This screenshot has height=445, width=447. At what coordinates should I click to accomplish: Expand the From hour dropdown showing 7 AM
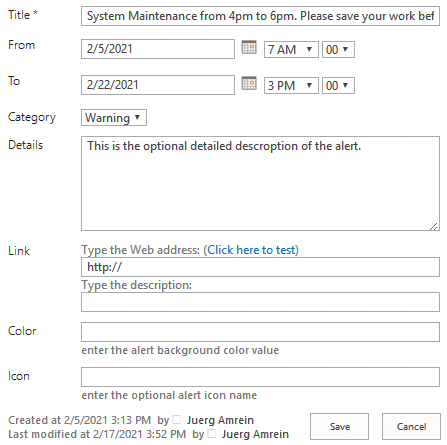(x=291, y=50)
